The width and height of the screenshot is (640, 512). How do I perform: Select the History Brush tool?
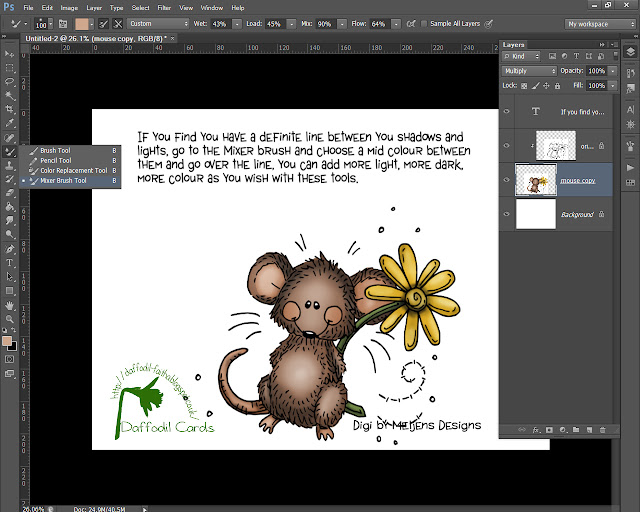click(9, 179)
